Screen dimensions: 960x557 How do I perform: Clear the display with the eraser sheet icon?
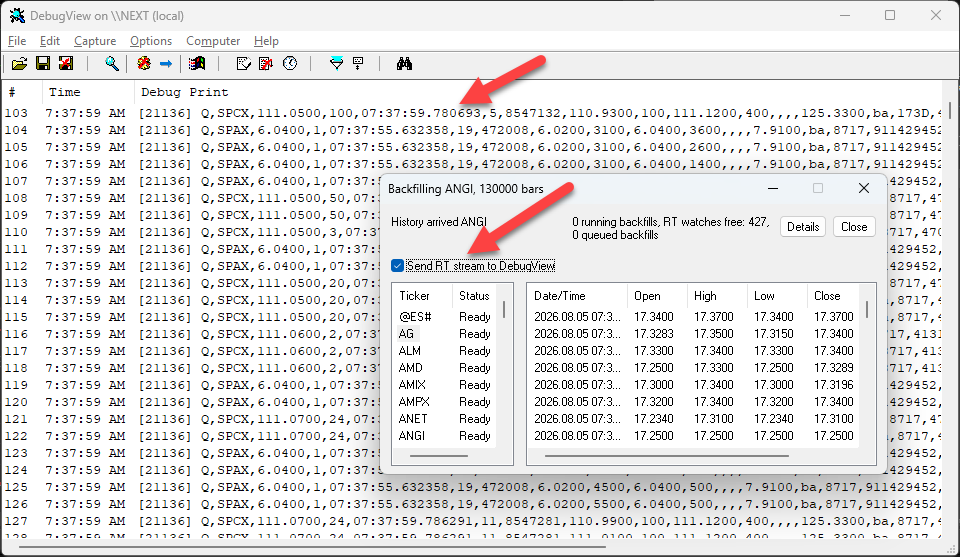[x=244, y=64]
